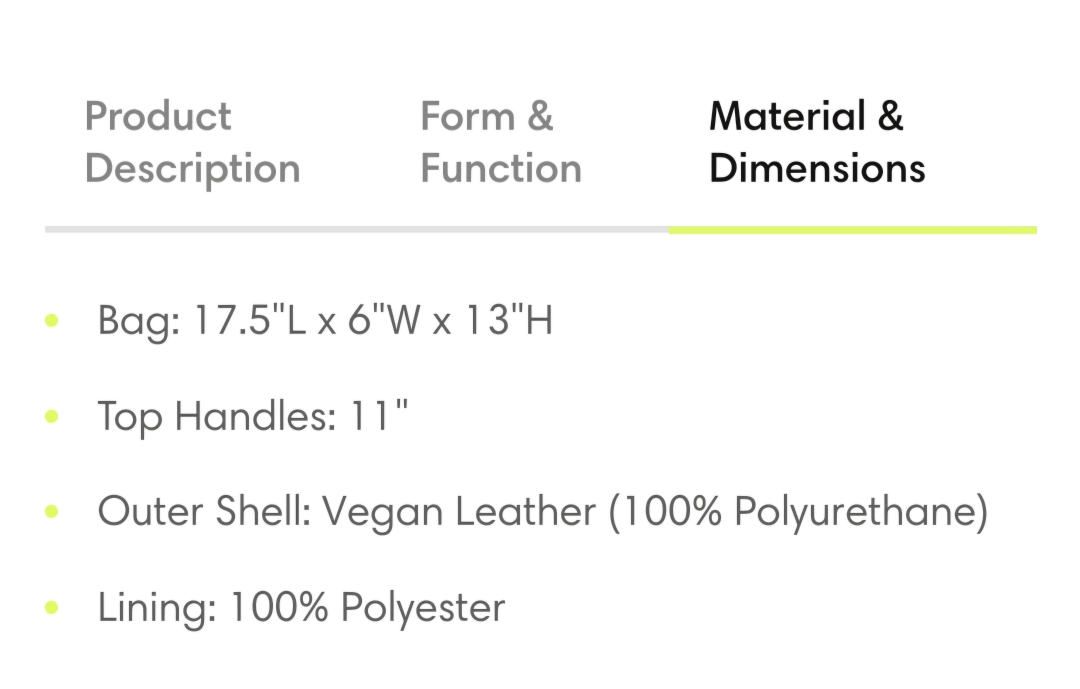Screen dimensions: 1080x689
Task: Click the bullet beside Lining
Action: coord(52,607)
